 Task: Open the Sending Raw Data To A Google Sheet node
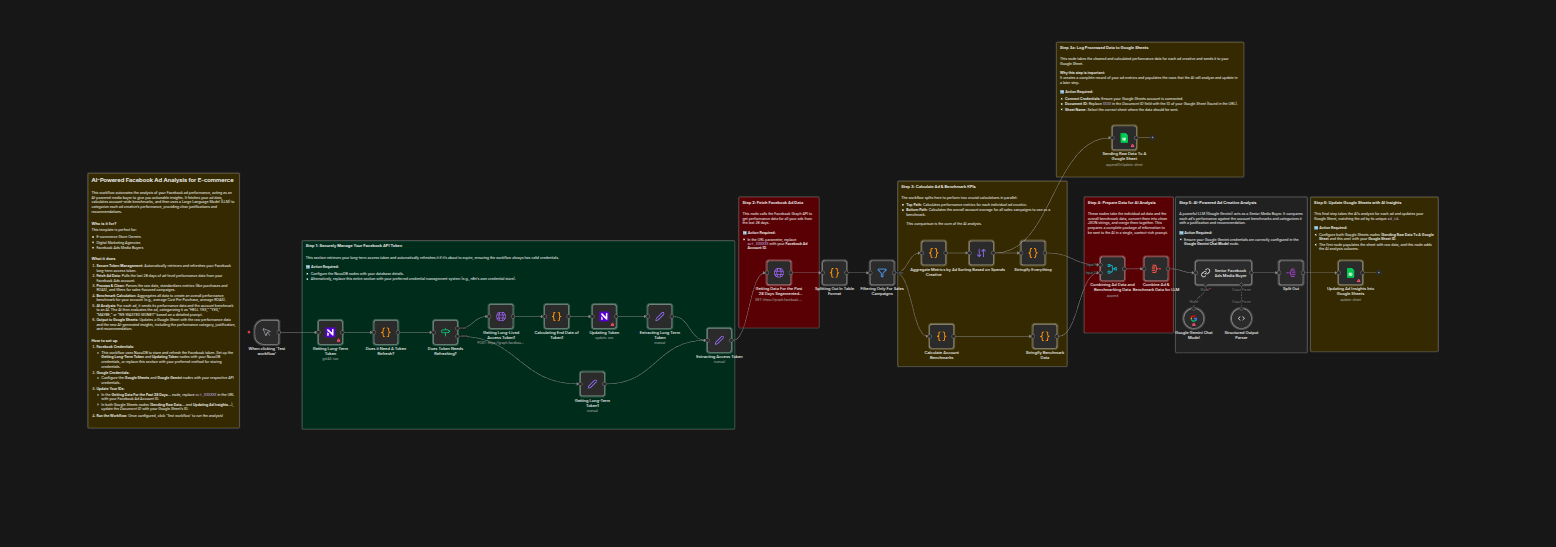pyautogui.click(x=1124, y=137)
